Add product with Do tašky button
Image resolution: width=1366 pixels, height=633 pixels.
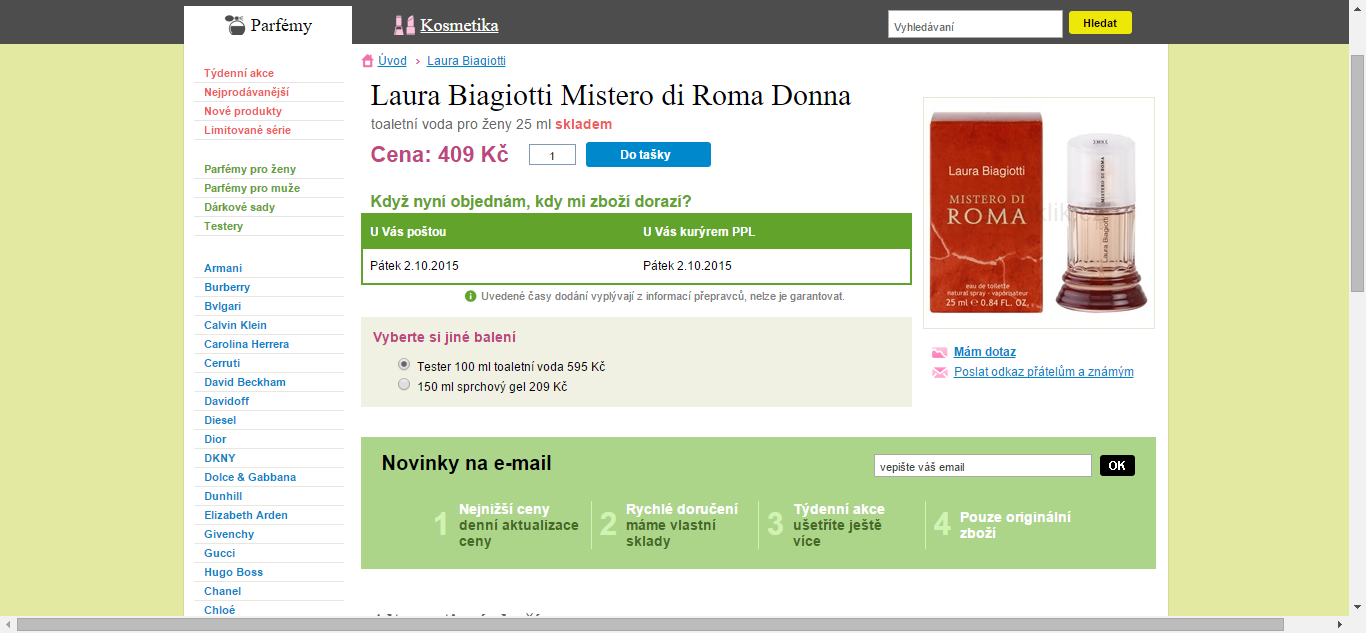click(x=648, y=155)
